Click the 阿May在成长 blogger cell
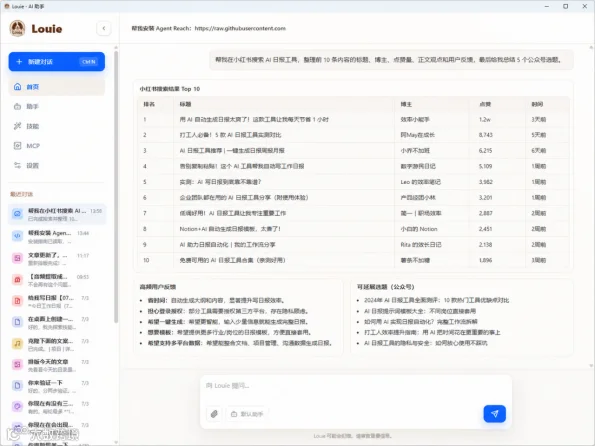 pyautogui.click(x=418, y=135)
